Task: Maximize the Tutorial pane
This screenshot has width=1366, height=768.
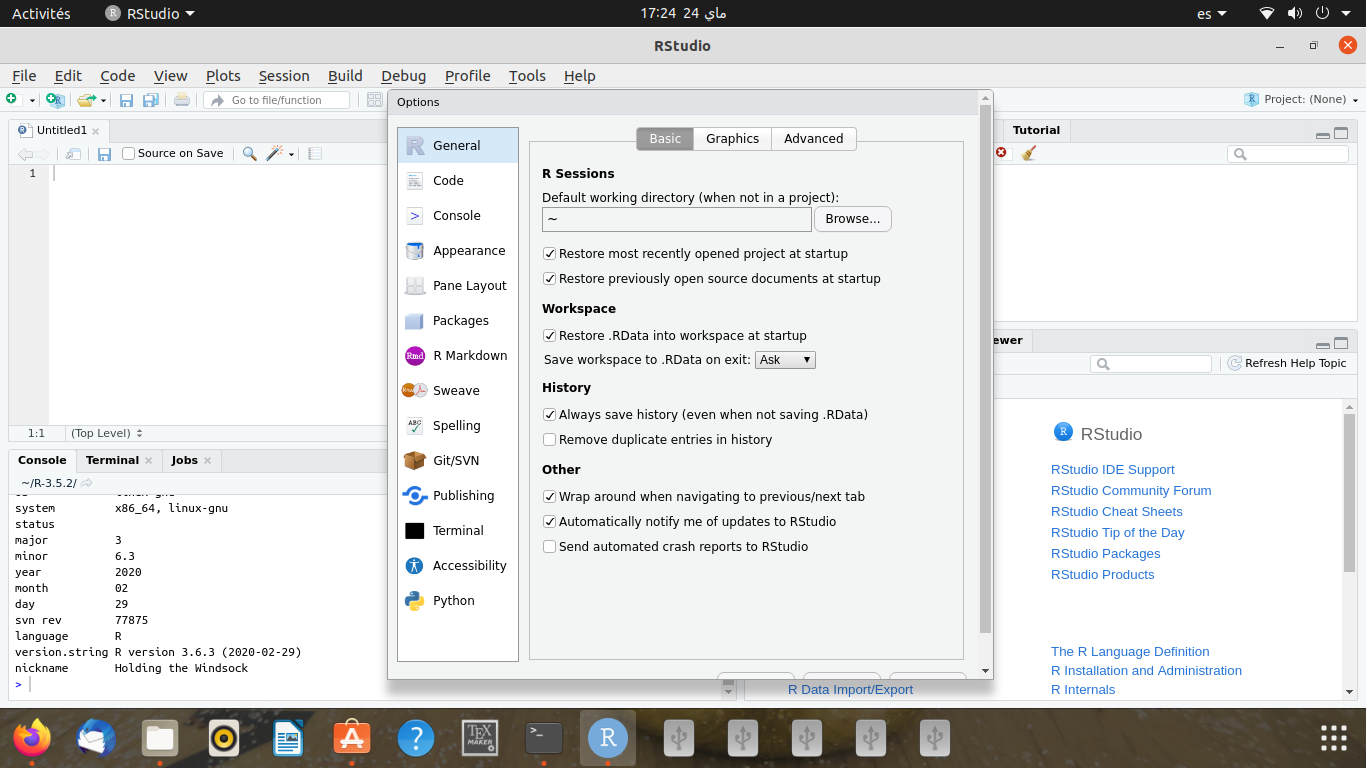Action: [1341, 133]
